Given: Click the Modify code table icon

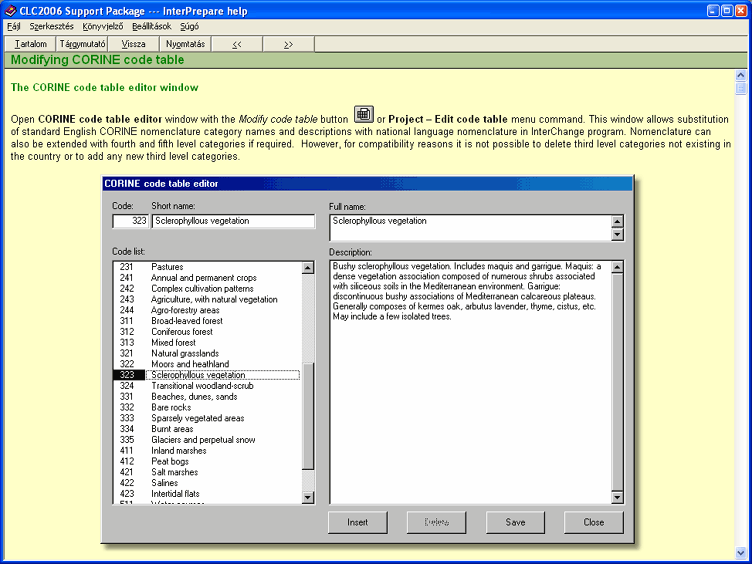Looking at the screenshot, I should click(x=364, y=115).
